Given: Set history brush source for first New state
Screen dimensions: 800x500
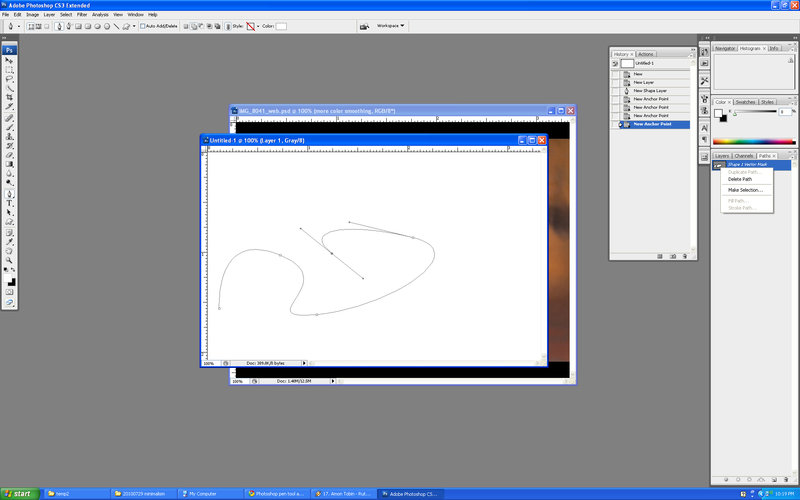Looking at the screenshot, I should pyautogui.click(x=615, y=74).
